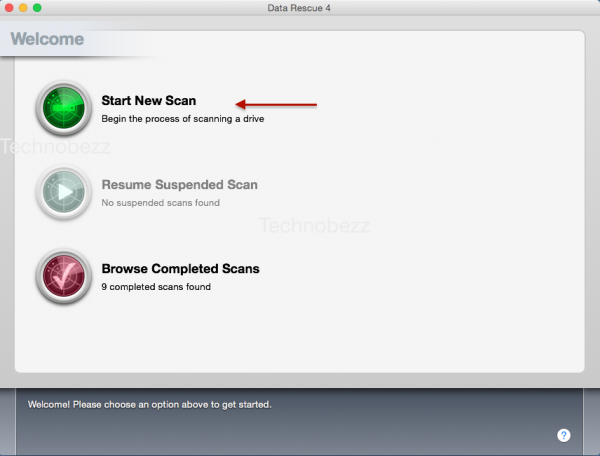Zoom the window using the green button
Viewport: 600px width, 456px height.
point(37,8)
